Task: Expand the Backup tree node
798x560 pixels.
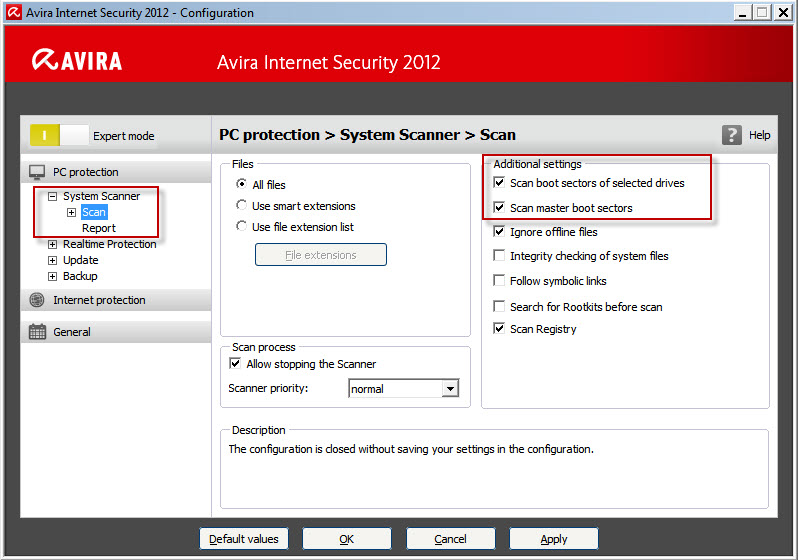Action: click(52, 276)
